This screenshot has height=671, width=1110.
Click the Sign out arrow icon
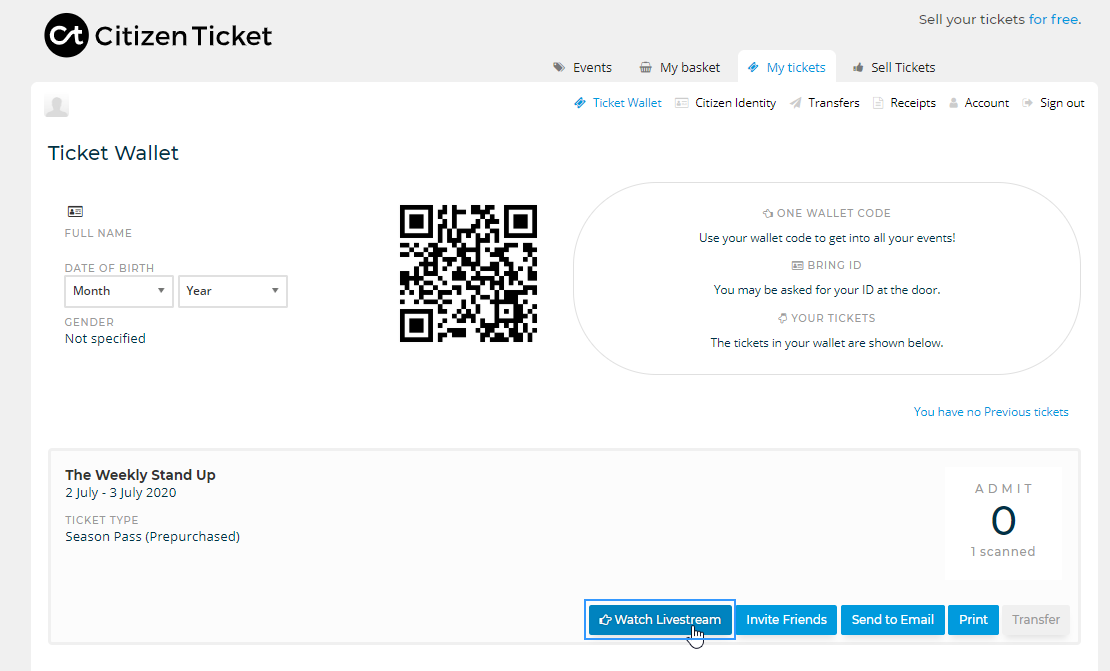1027,103
